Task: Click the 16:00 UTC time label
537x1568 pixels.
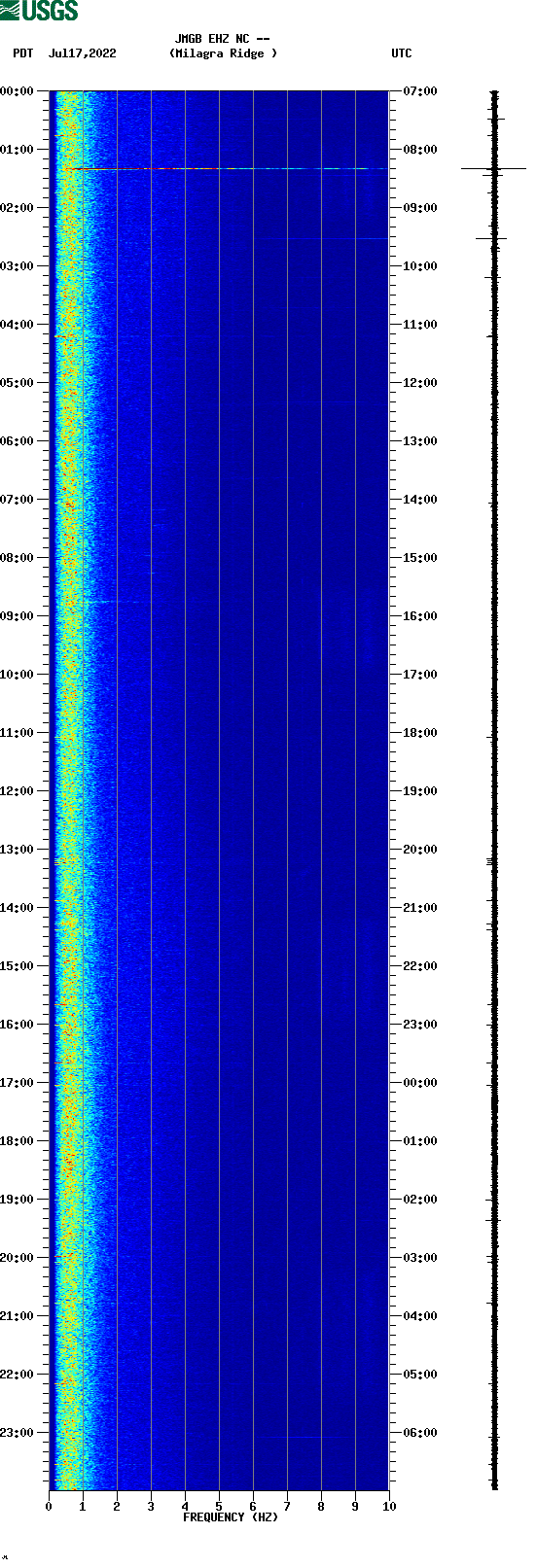Action: pos(420,616)
